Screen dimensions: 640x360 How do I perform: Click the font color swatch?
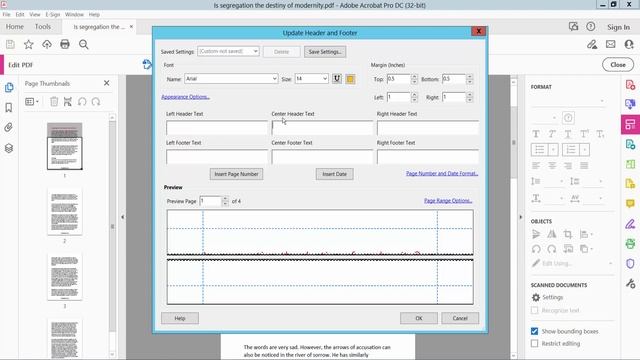click(x=350, y=79)
